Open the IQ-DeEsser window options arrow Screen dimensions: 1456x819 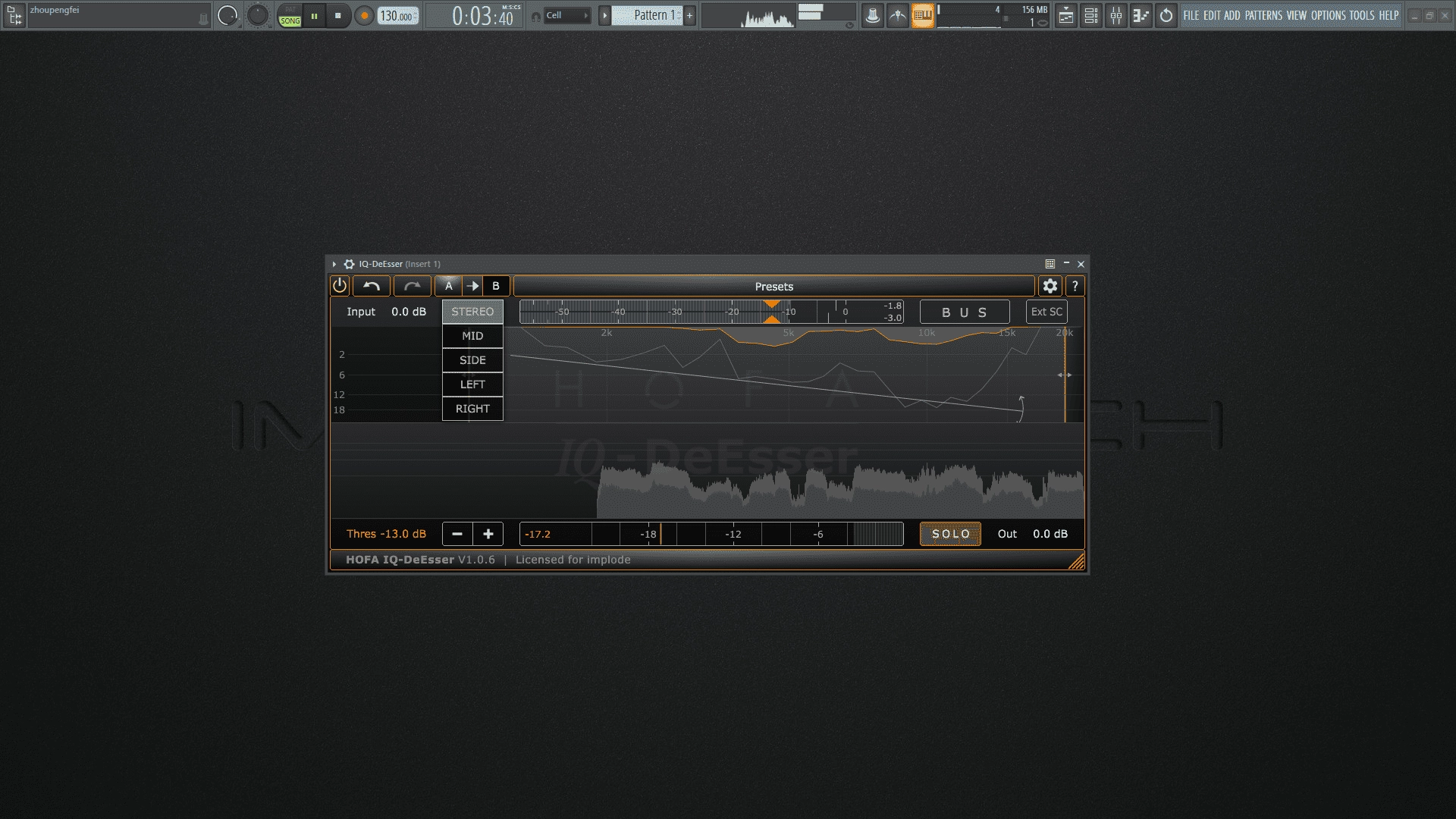(x=334, y=264)
